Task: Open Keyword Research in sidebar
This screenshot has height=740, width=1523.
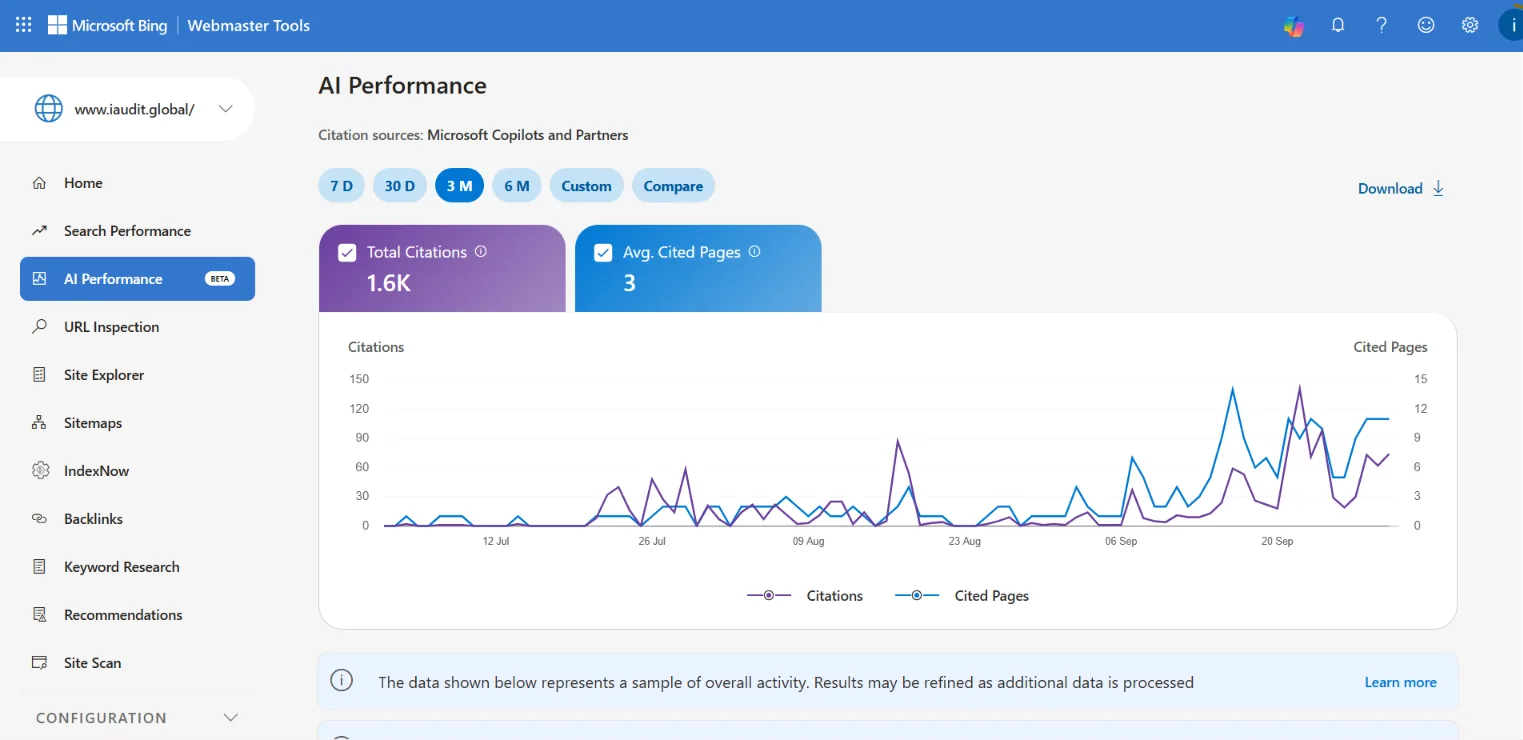Action: click(x=137, y=567)
